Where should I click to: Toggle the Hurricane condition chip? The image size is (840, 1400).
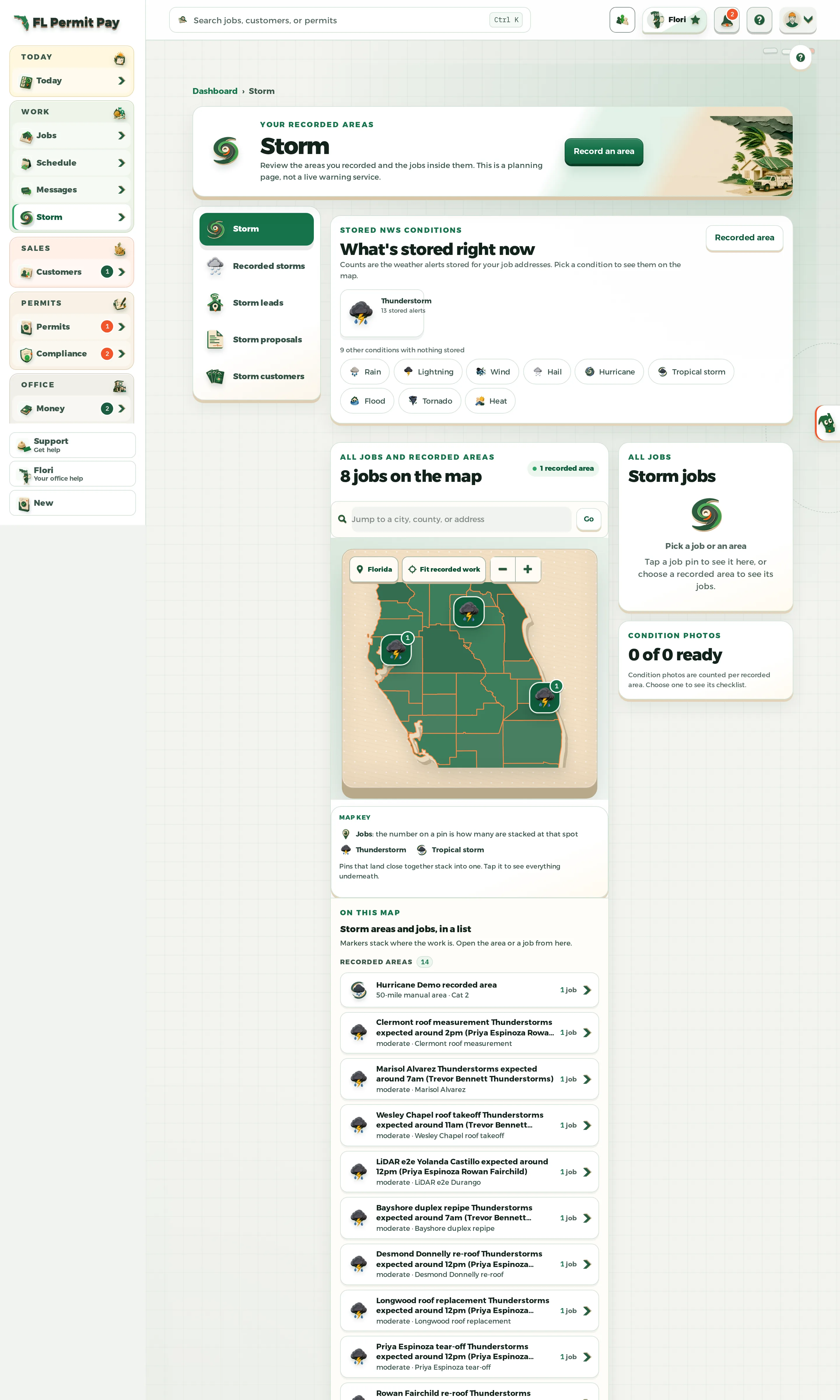pos(609,372)
